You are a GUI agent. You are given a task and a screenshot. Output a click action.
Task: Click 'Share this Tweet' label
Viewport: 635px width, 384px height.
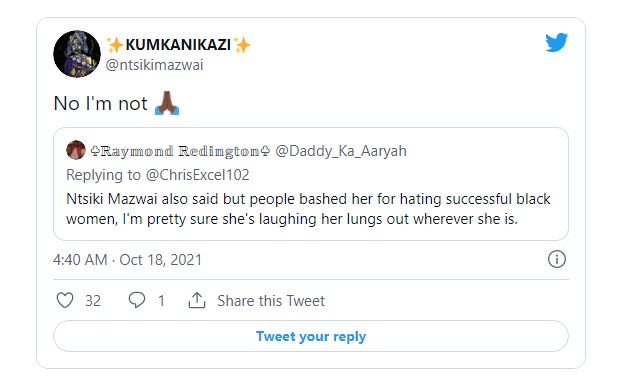pos(271,301)
